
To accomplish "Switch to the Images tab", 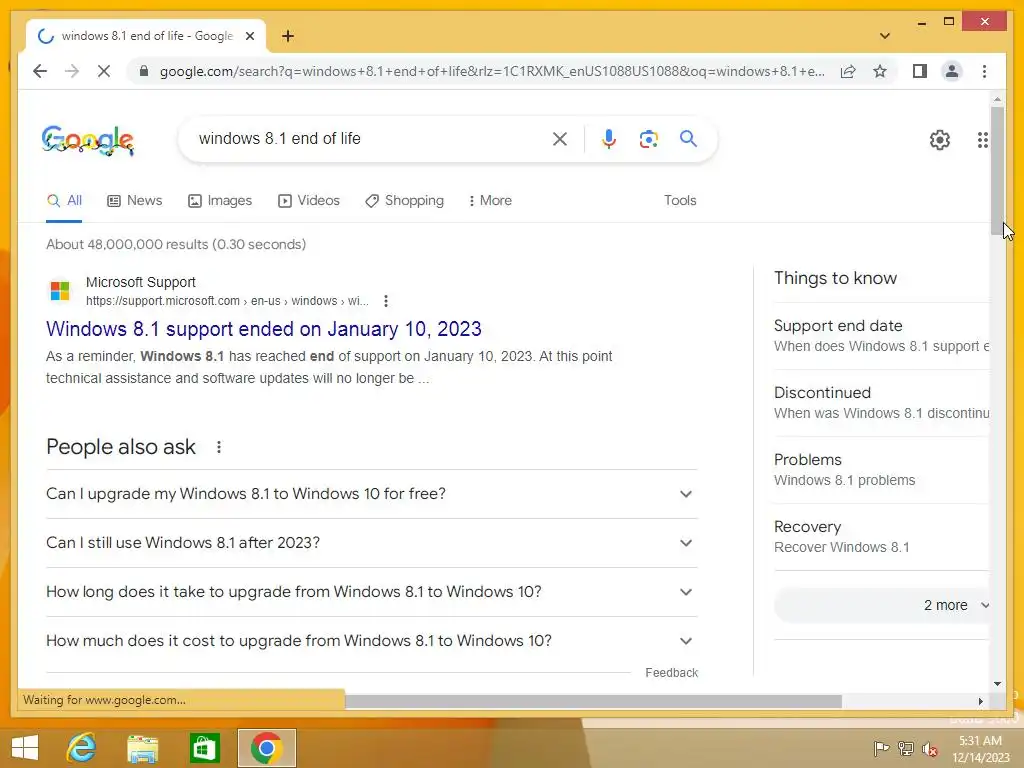I will tap(220, 200).
